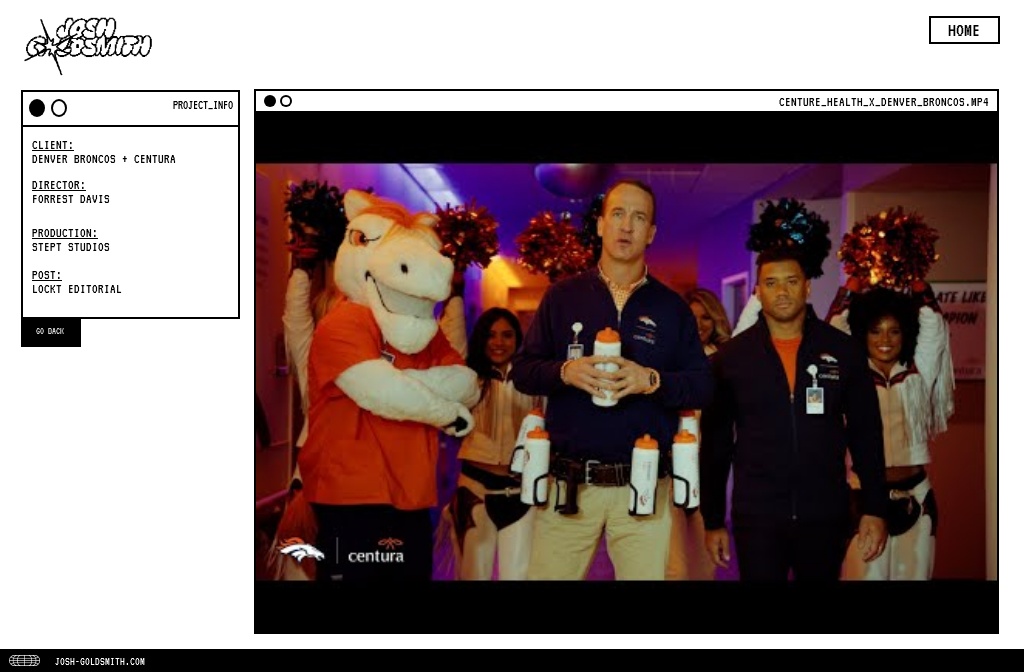The height and width of the screenshot is (672, 1024).
Task: Click the PRODUCTION: heading
Action: pos(64,233)
